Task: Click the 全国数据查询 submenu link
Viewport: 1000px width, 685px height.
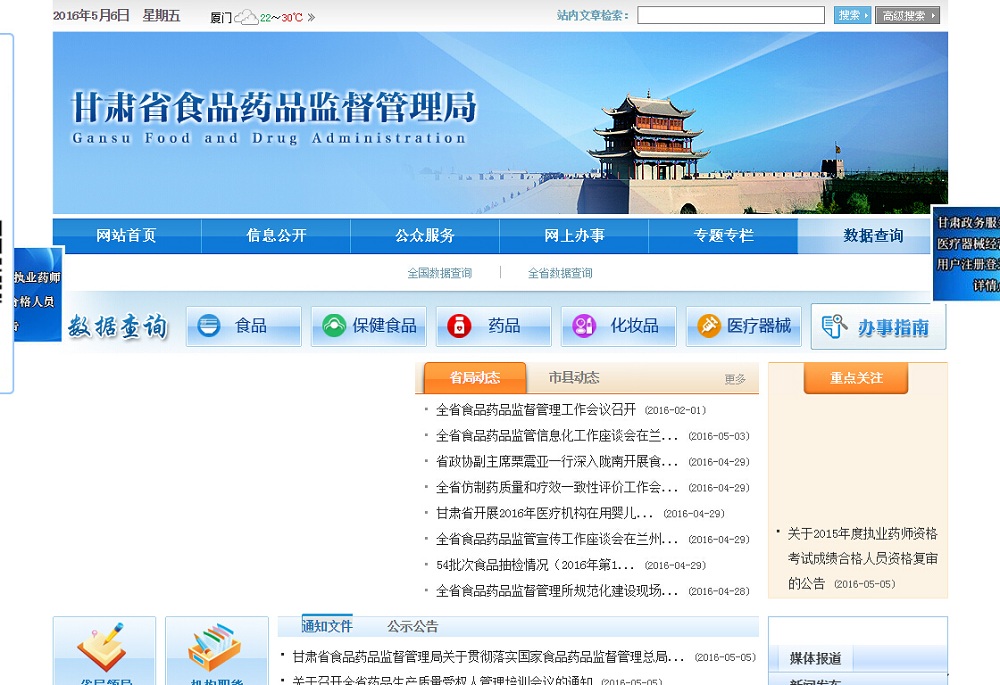Action: pyautogui.click(x=439, y=273)
